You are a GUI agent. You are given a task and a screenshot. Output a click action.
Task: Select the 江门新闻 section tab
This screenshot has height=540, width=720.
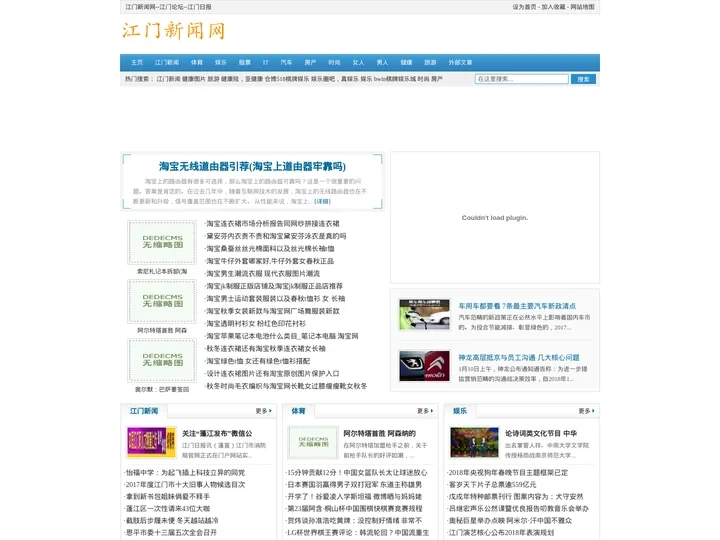pos(144,411)
